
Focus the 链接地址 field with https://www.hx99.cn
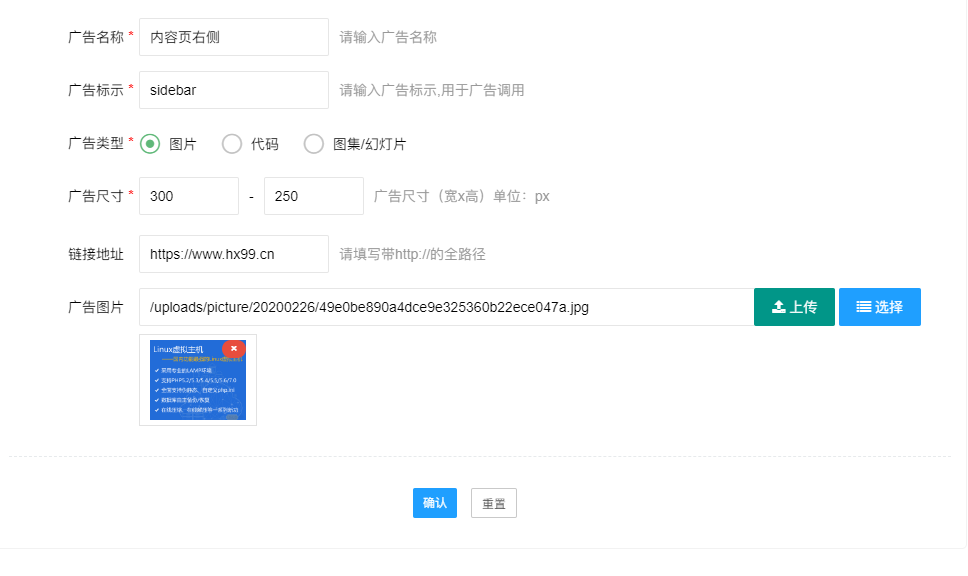click(234, 254)
